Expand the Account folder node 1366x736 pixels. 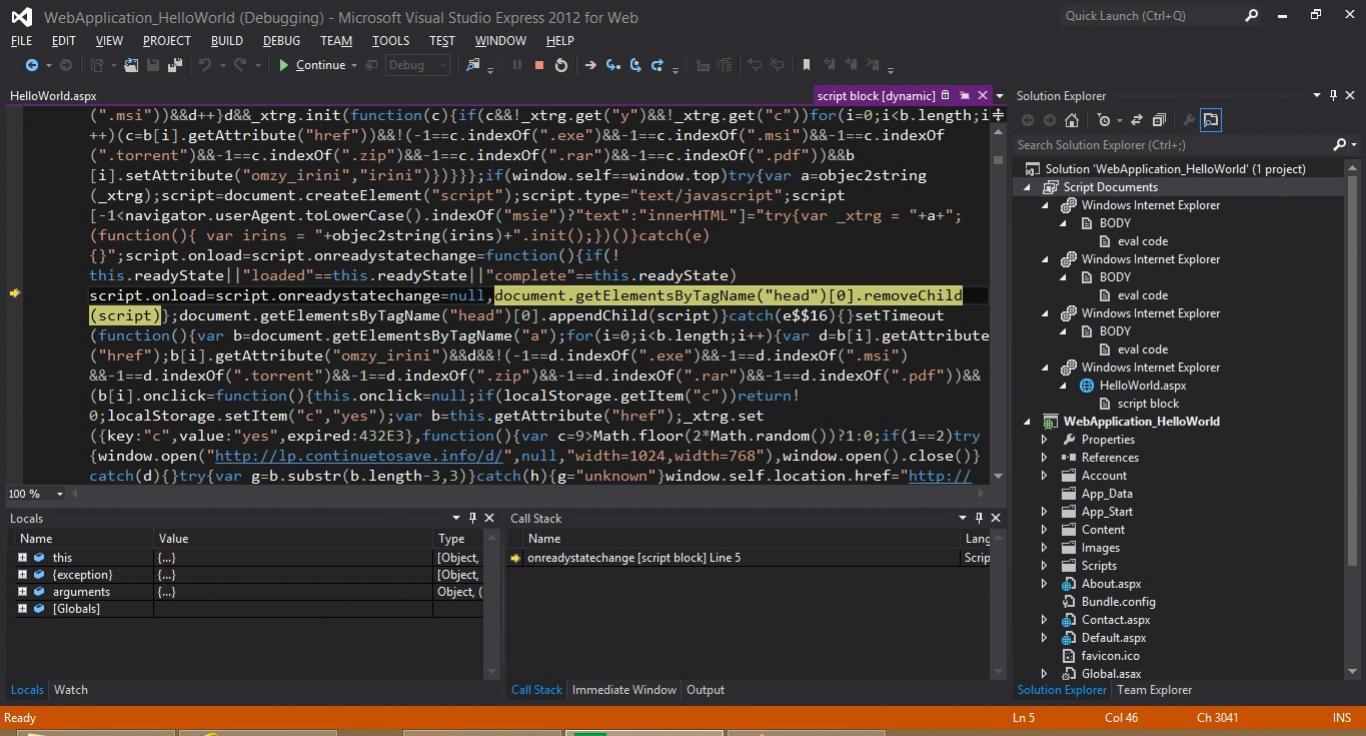(1045, 475)
